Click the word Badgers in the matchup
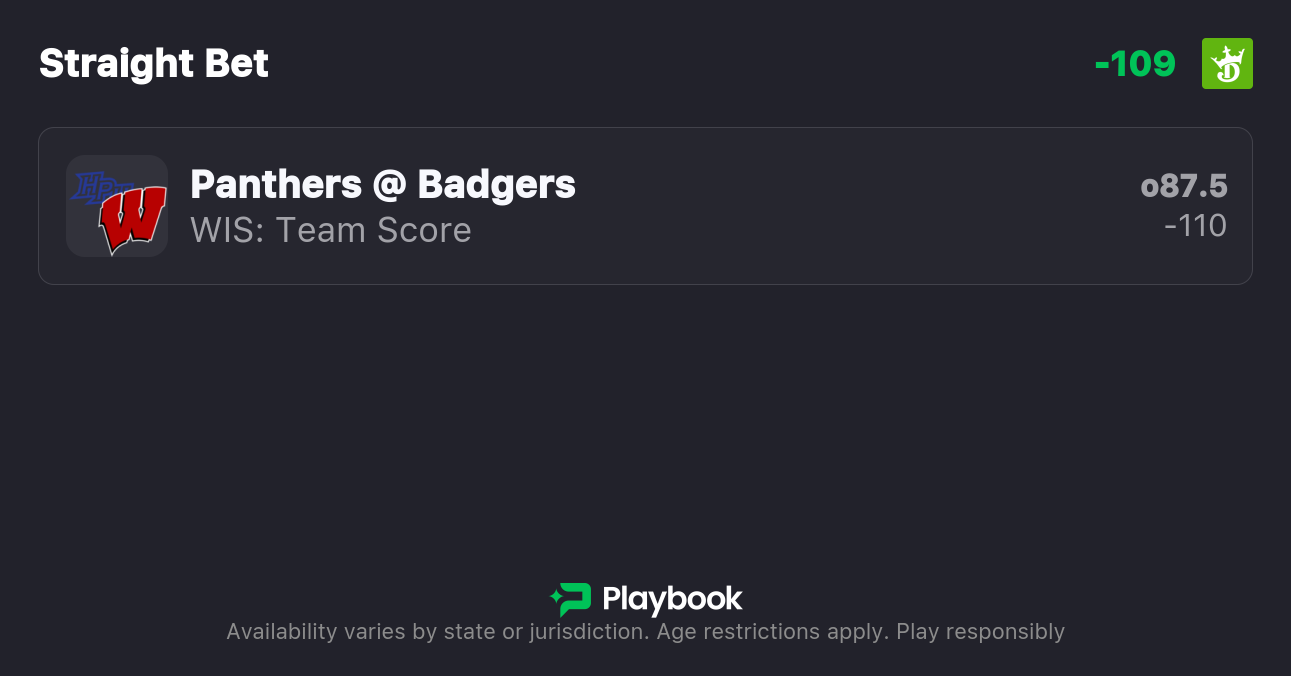 (496, 184)
